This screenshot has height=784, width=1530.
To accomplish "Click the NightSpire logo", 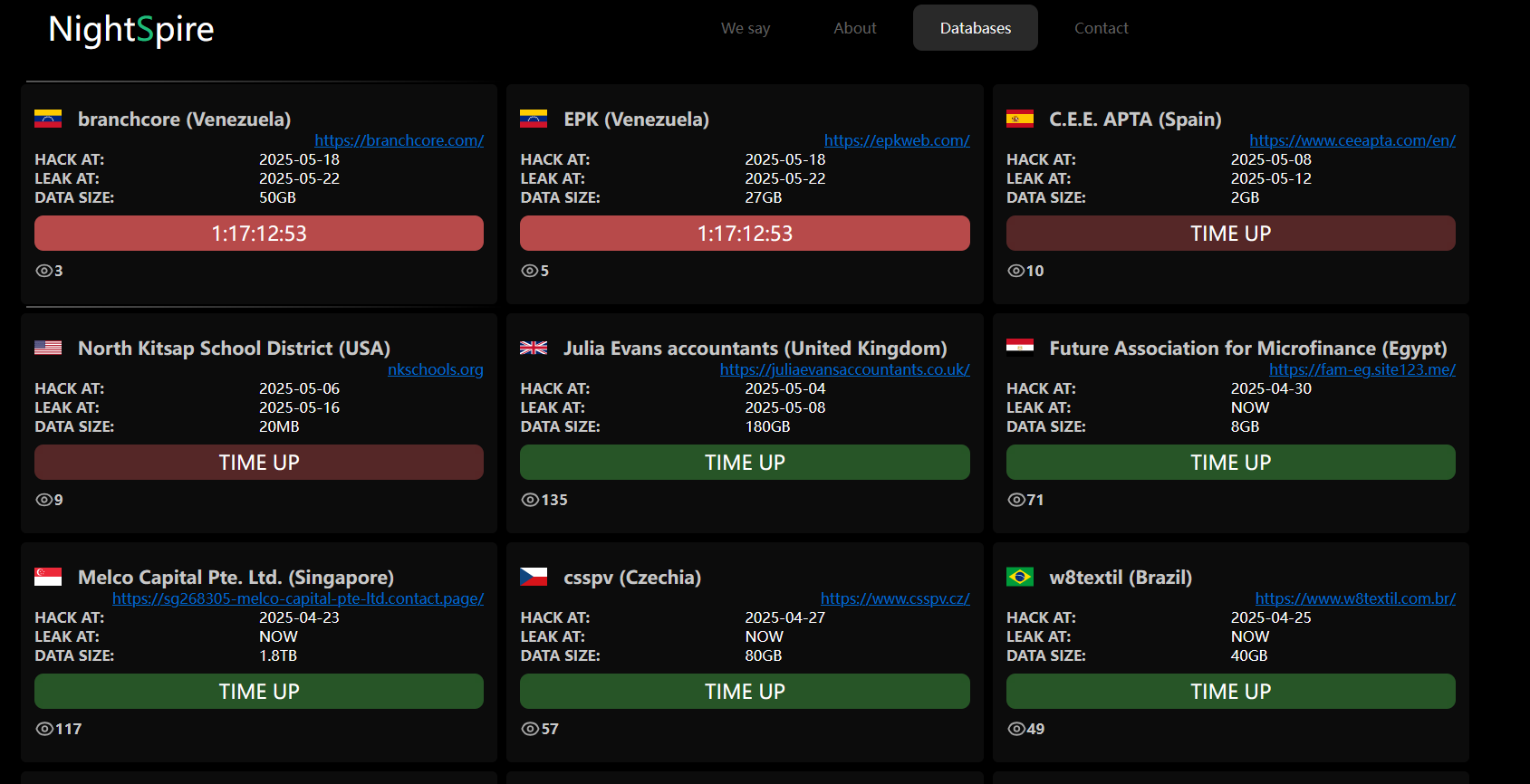I will [x=131, y=30].
